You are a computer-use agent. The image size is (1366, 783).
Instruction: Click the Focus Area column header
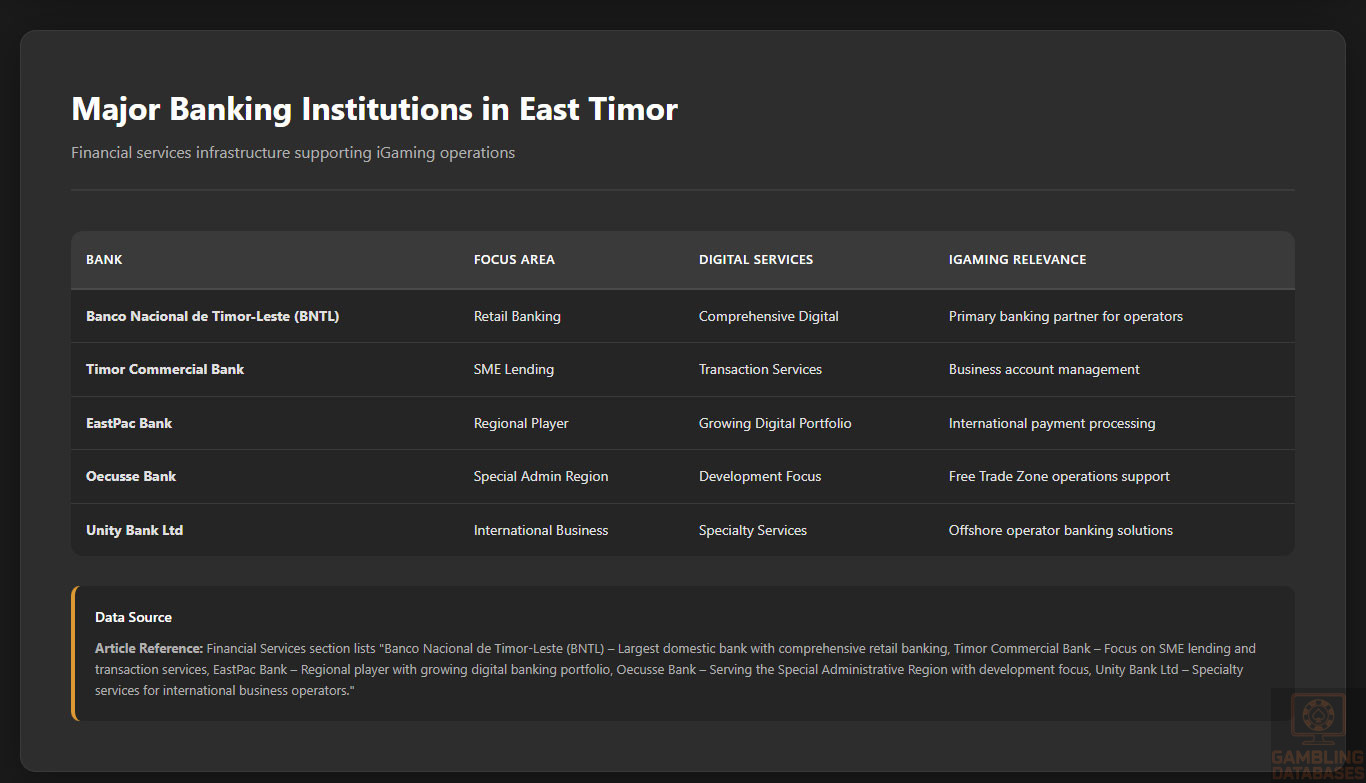[x=514, y=259]
